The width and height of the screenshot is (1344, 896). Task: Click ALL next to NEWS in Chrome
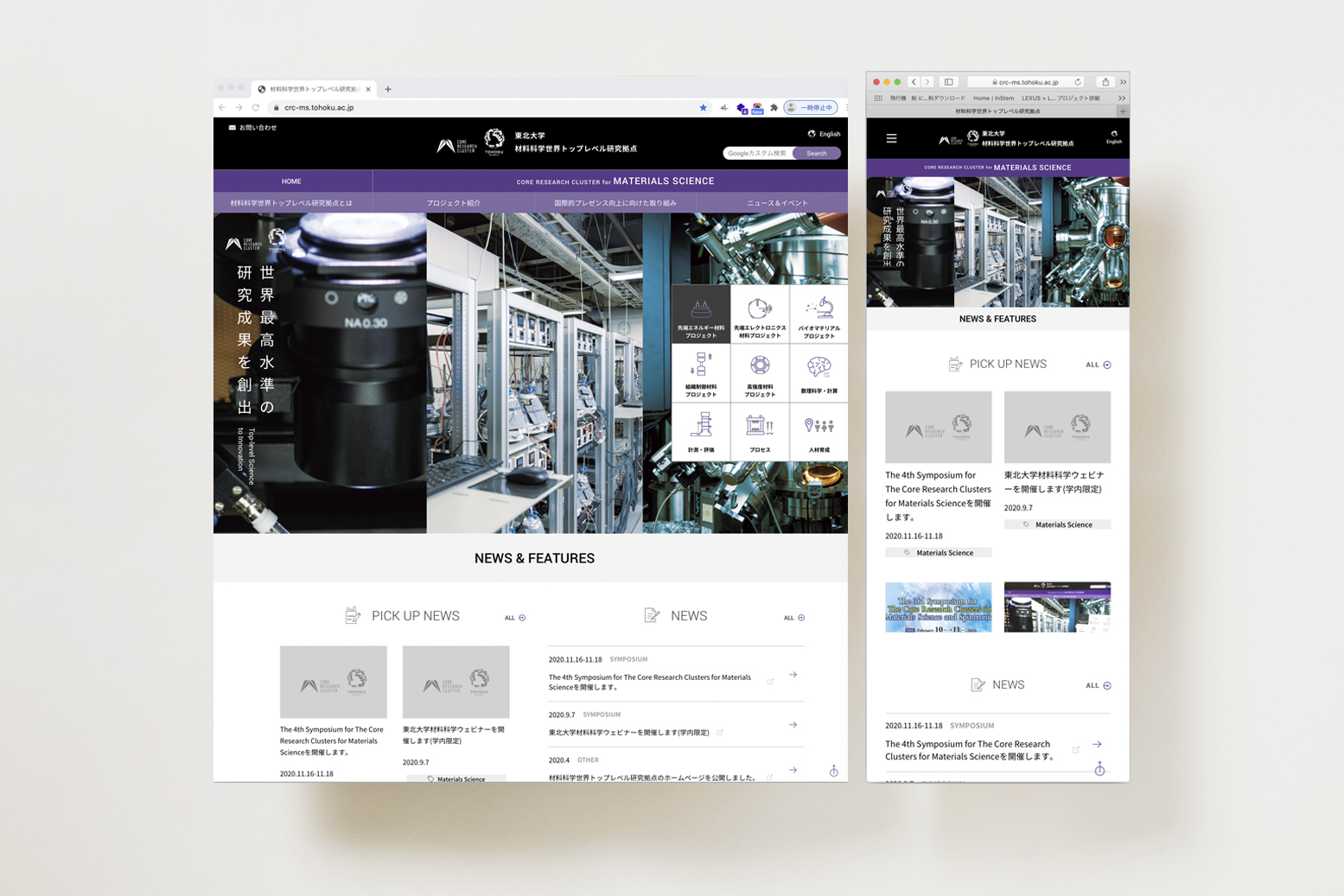pyautogui.click(x=794, y=618)
